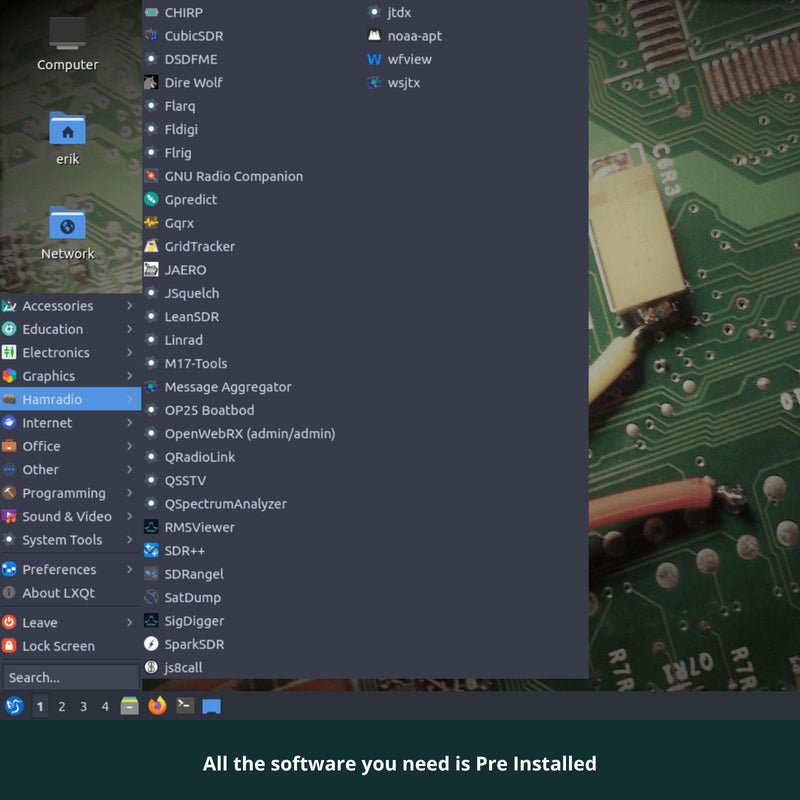This screenshot has height=800, width=800.
Task: Open js8call icon
Action: pyautogui.click(x=151, y=667)
